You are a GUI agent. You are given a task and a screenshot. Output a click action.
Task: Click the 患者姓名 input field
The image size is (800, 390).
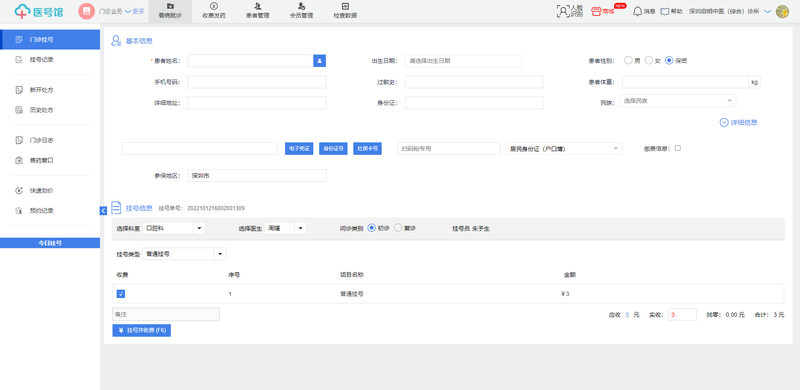(x=250, y=61)
